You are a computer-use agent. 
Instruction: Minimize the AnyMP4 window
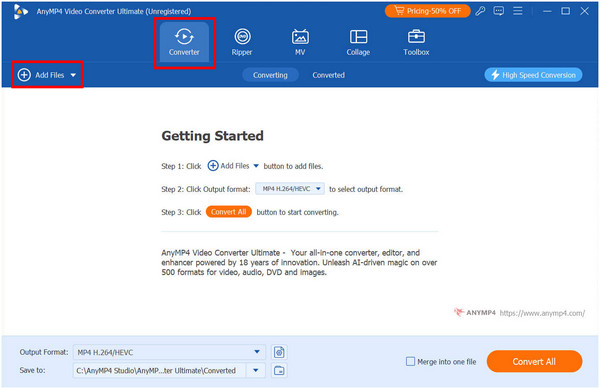(x=547, y=11)
